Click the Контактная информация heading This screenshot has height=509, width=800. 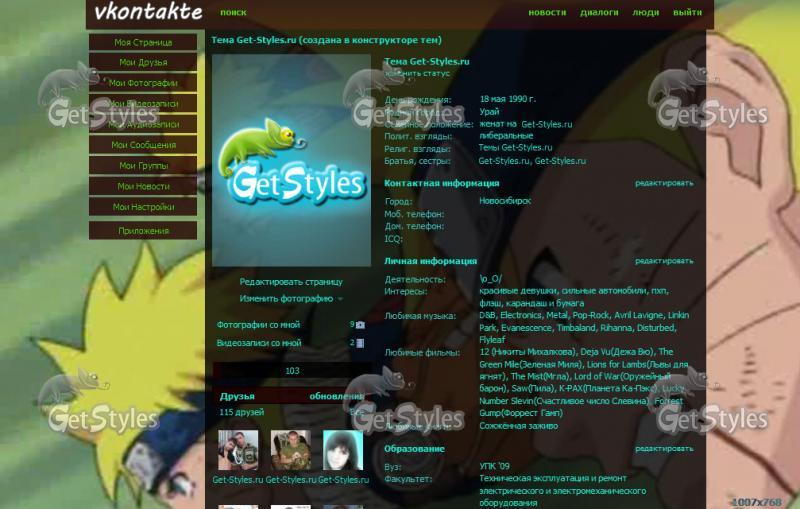(441, 183)
